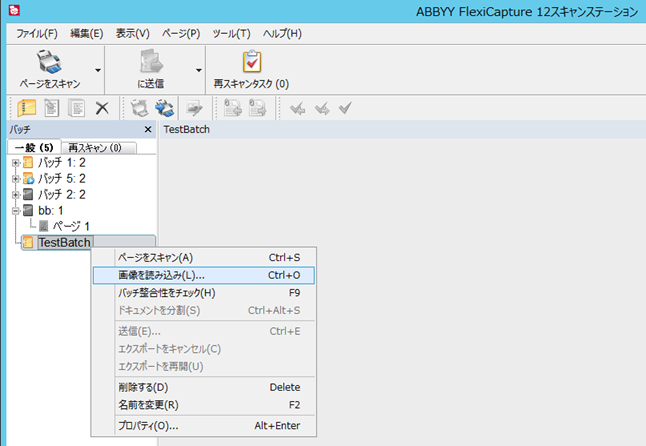Close the バッチ panel

click(148, 130)
